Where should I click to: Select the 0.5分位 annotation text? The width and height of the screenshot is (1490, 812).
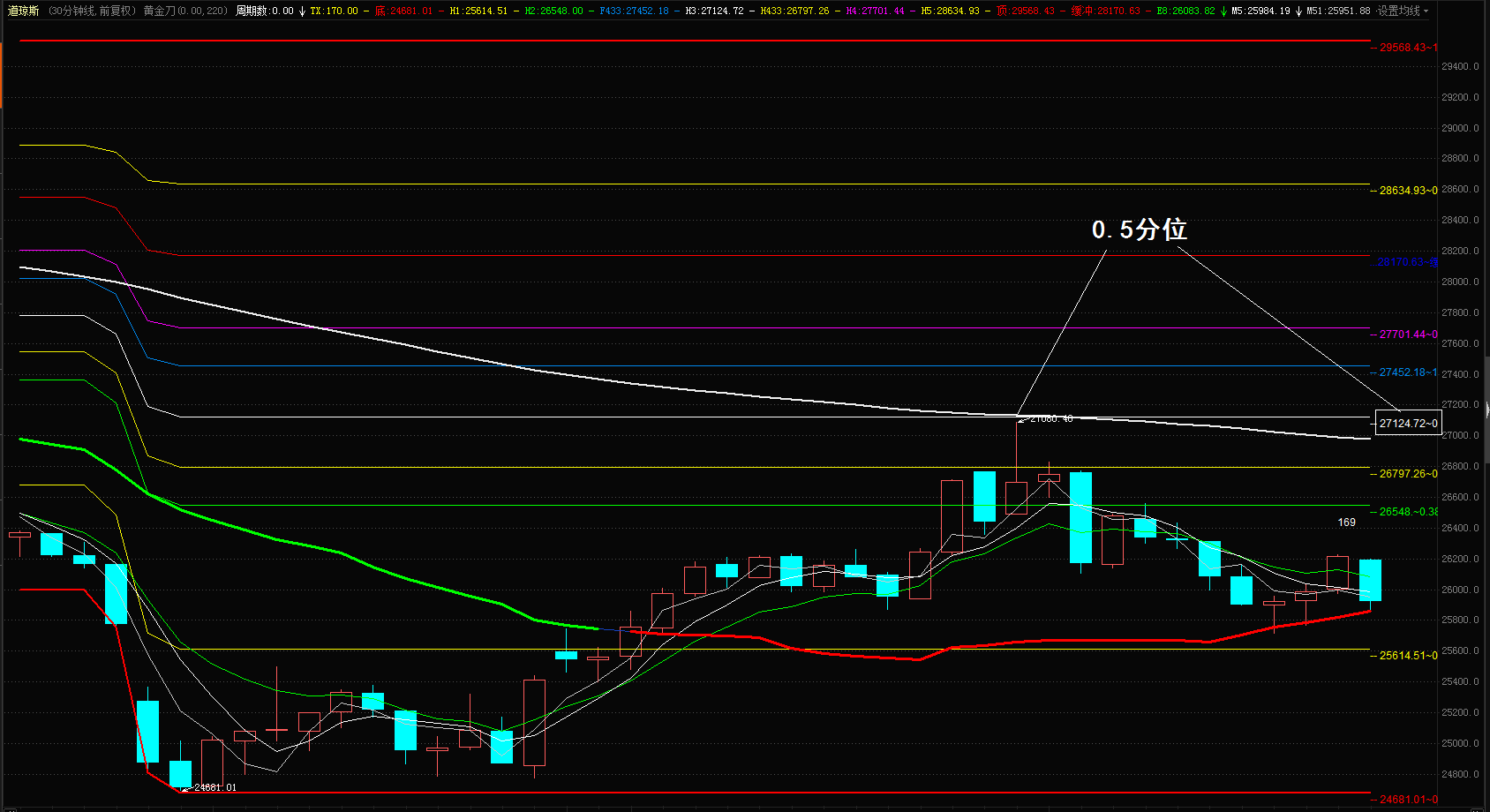point(1140,229)
